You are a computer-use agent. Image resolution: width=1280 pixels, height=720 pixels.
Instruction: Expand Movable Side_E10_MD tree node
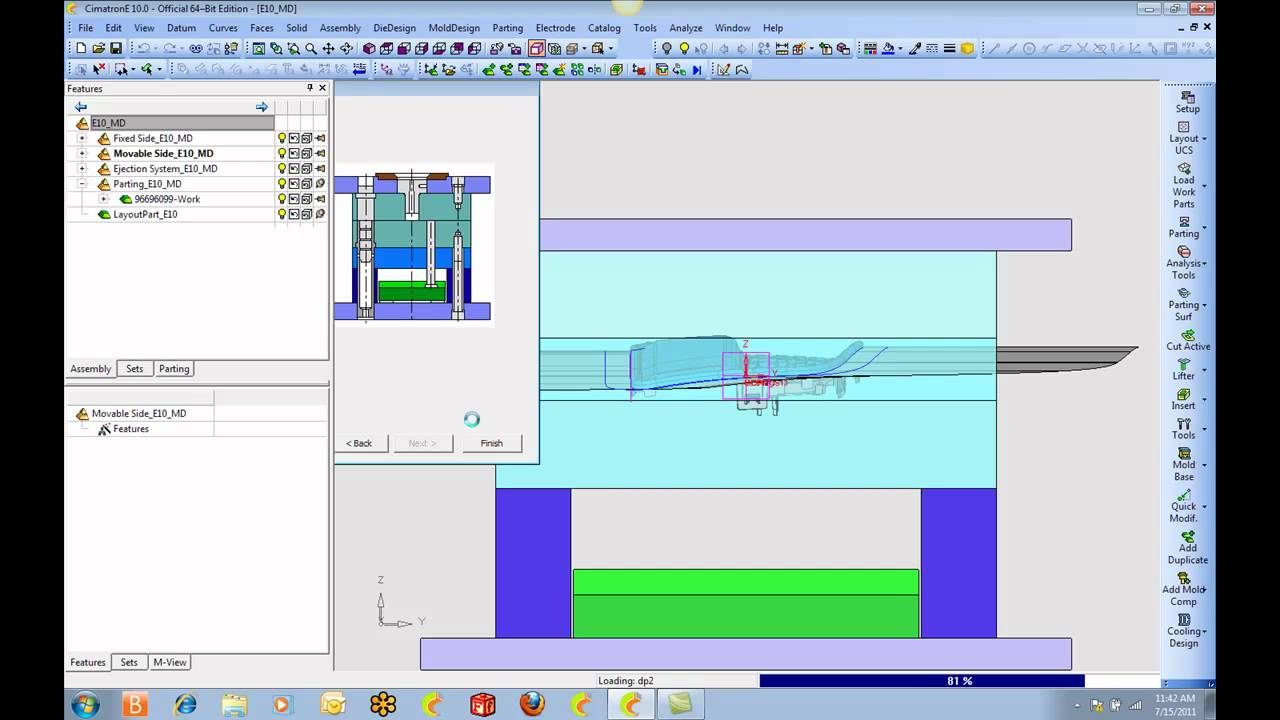pos(82,153)
